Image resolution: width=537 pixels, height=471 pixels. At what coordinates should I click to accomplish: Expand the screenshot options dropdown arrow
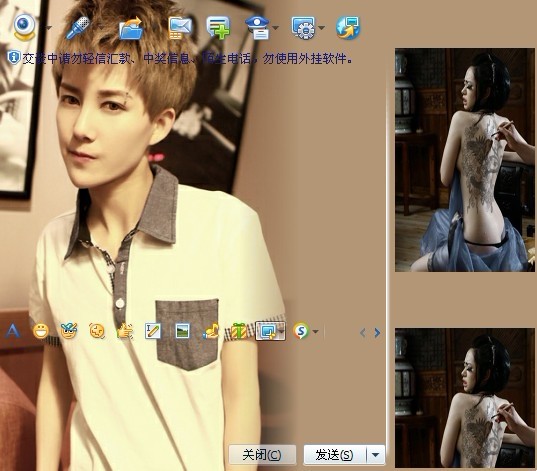coord(281,331)
